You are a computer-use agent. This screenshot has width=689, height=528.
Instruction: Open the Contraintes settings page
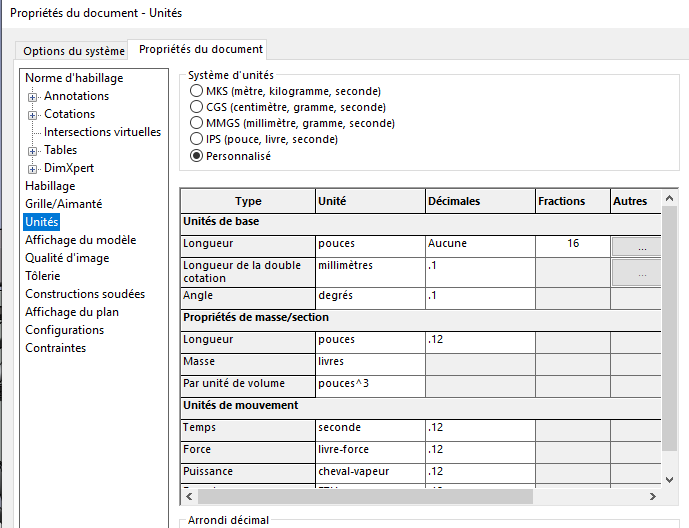56,348
